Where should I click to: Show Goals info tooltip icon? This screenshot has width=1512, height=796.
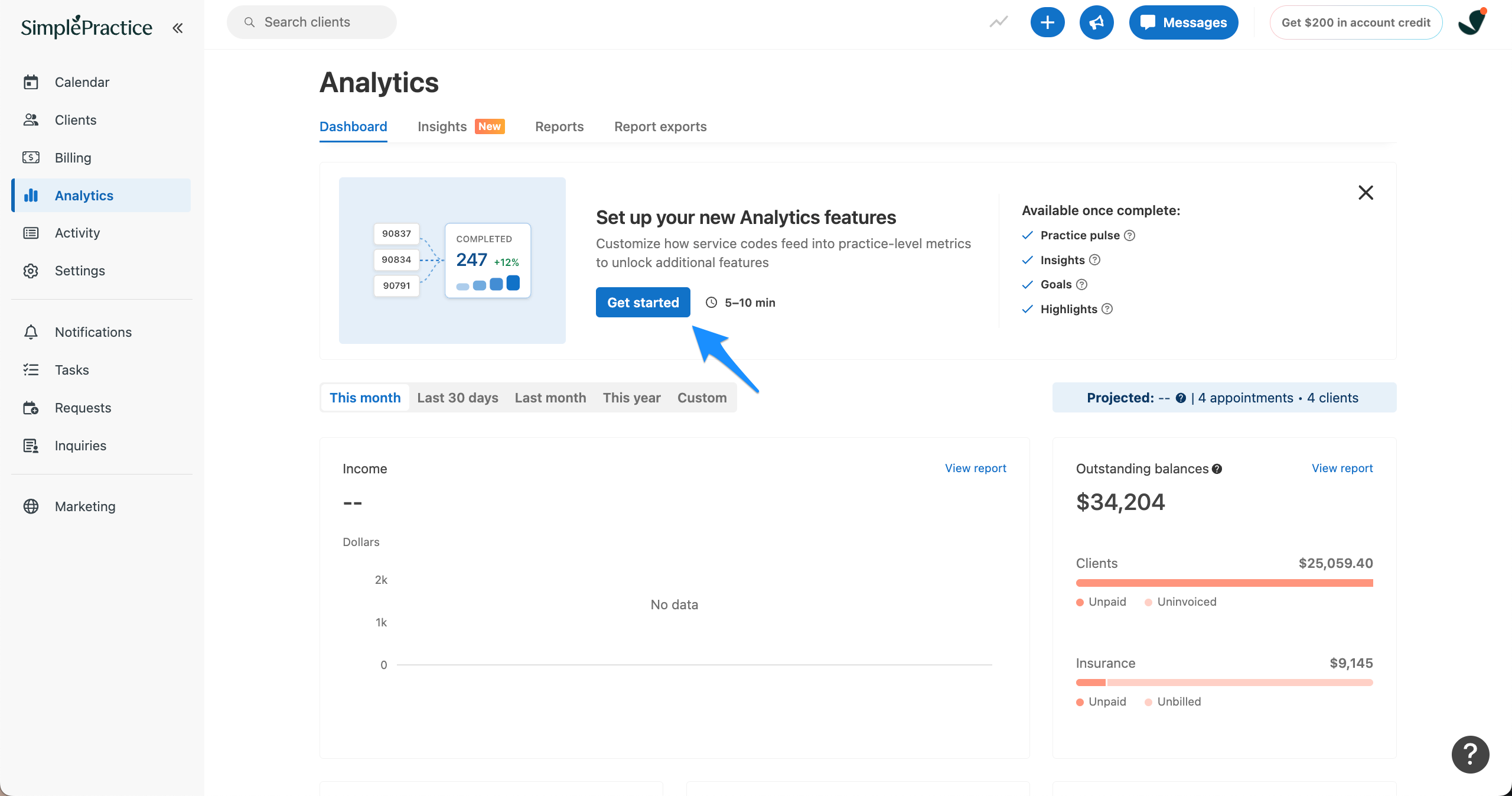click(x=1081, y=284)
